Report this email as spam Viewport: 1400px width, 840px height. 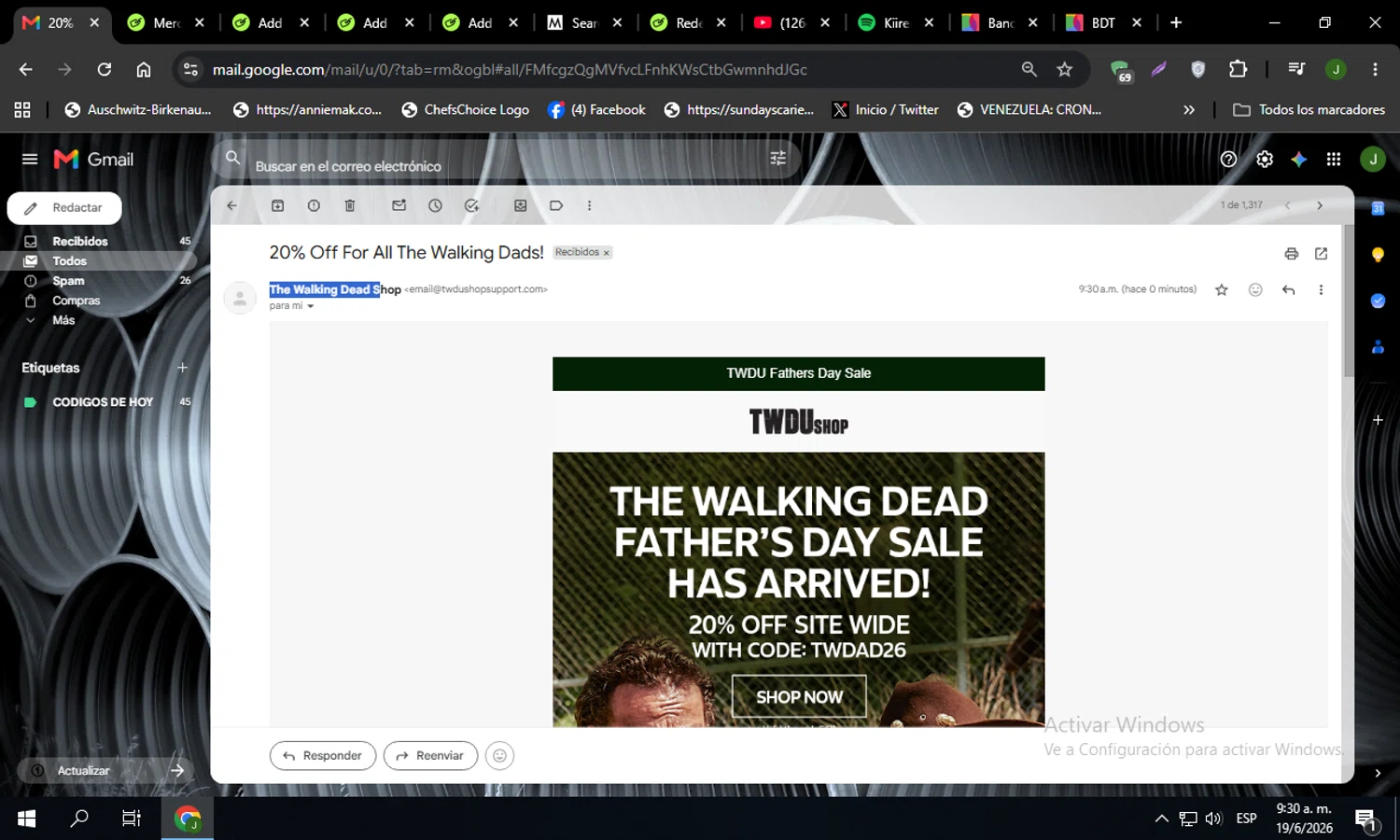tap(314, 205)
